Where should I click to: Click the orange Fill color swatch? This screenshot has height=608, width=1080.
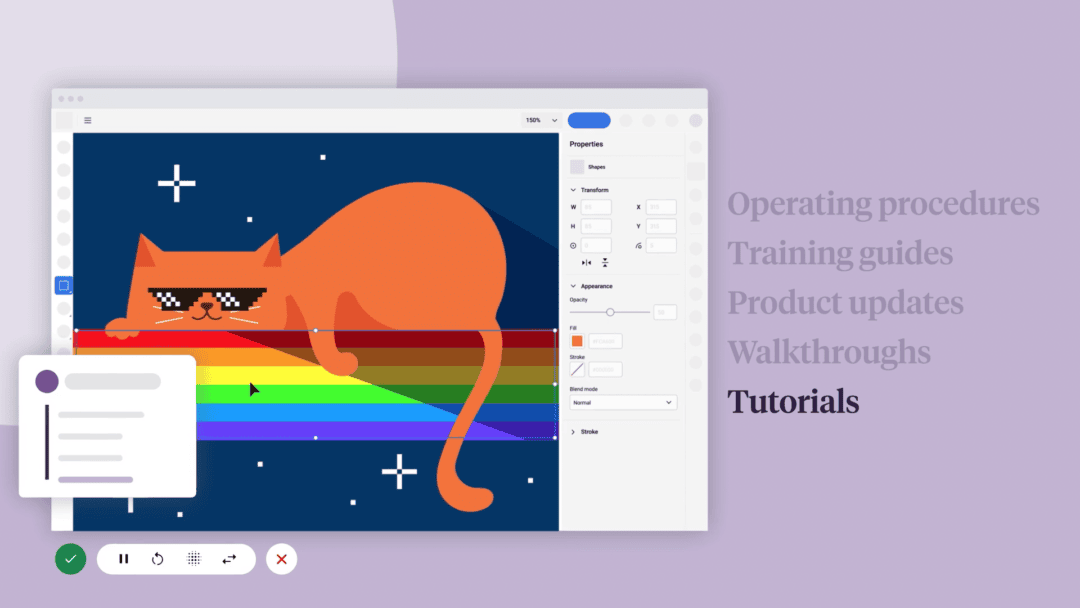pos(577,341)
